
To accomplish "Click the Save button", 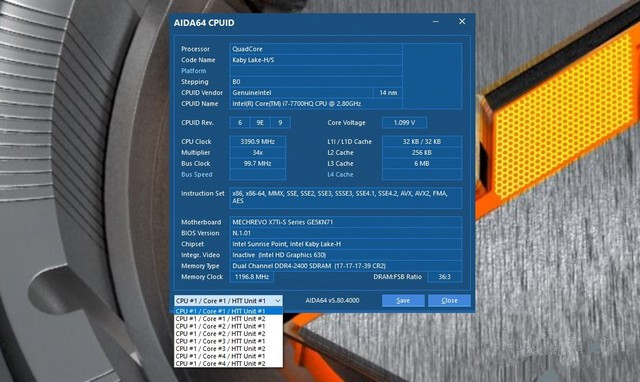I will [x=403, y=300].
